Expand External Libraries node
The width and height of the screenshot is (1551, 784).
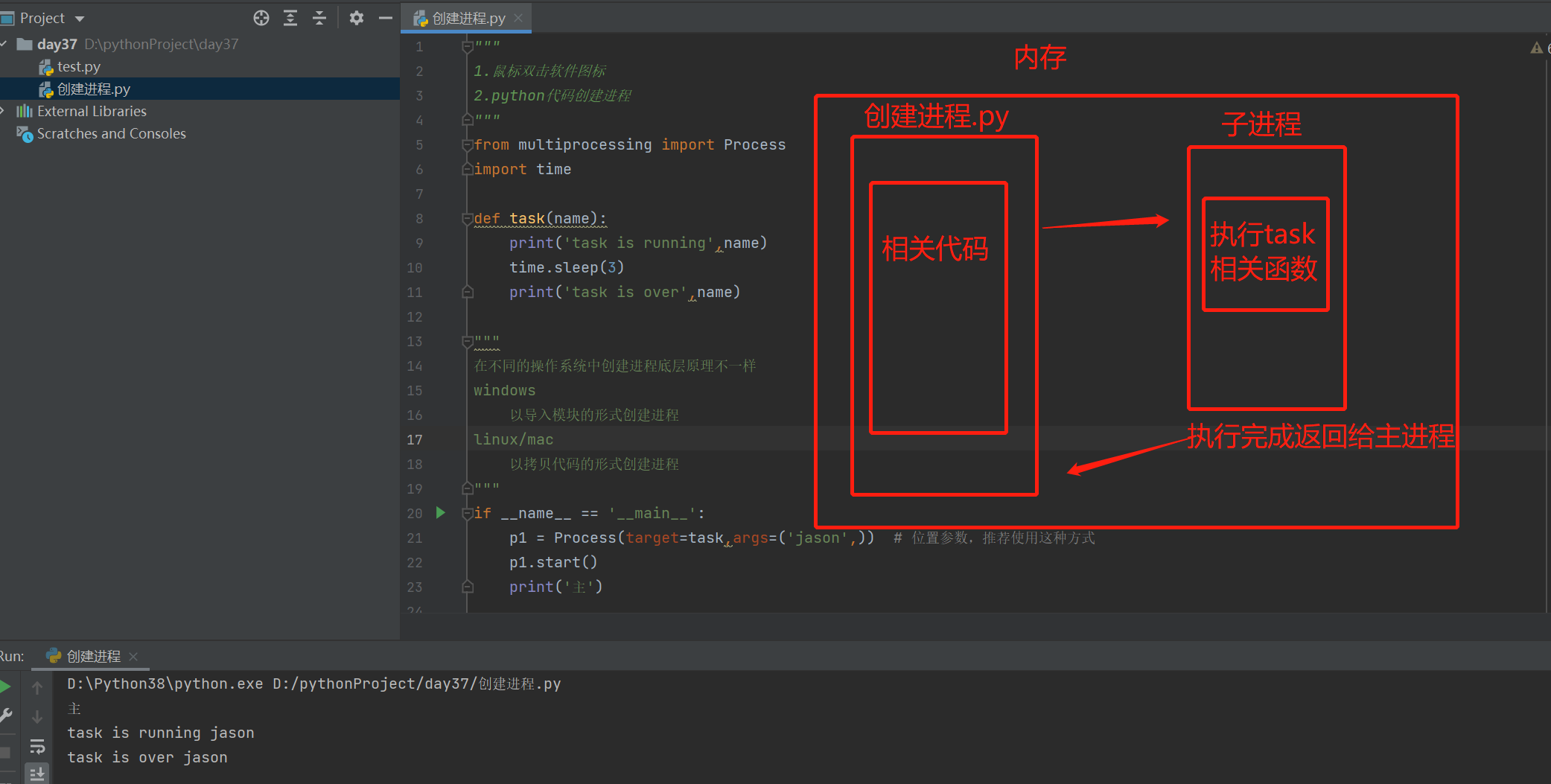3,111
